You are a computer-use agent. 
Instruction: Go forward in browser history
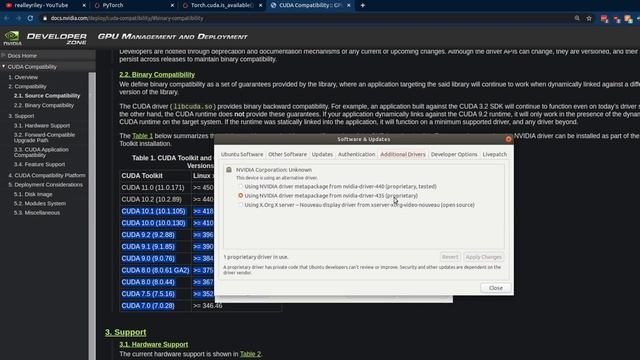(x=18, y=18)
